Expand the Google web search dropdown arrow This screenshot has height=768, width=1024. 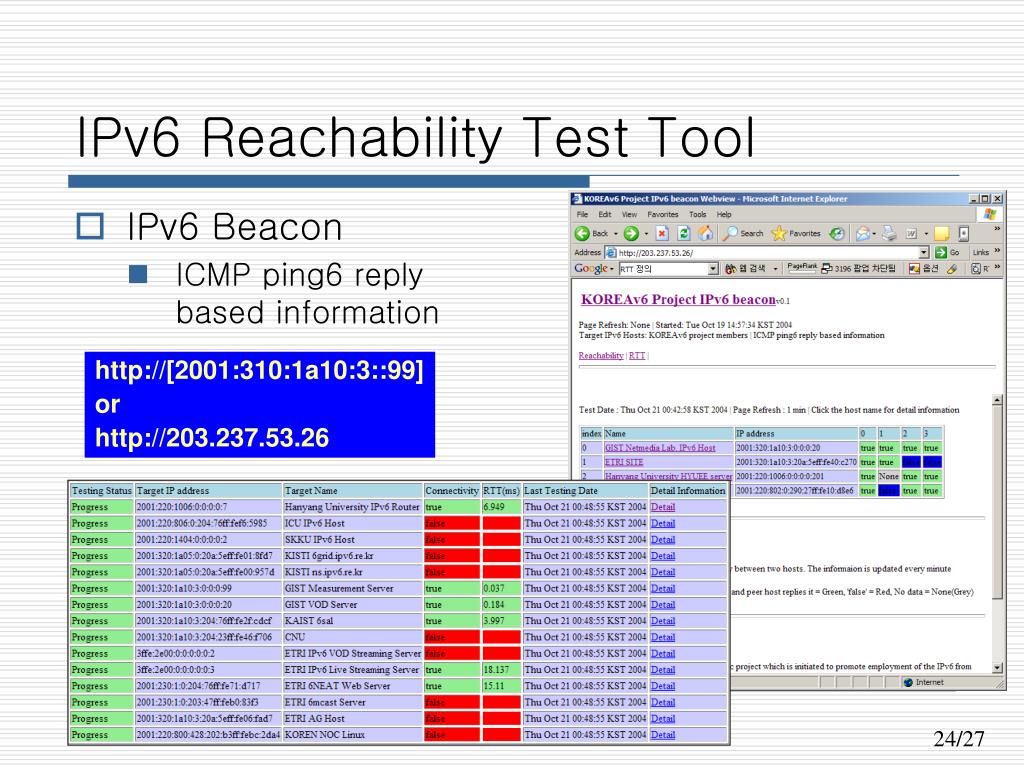775,269
